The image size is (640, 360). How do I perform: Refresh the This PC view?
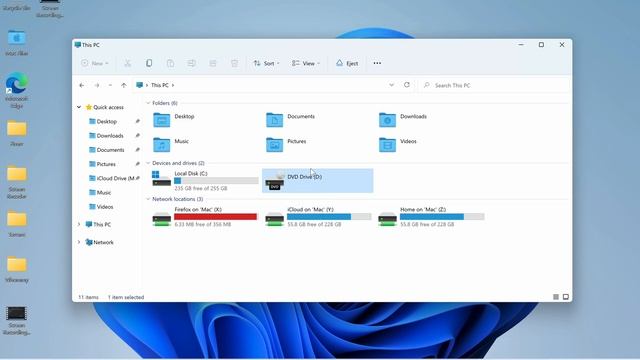tap(407, 85)
